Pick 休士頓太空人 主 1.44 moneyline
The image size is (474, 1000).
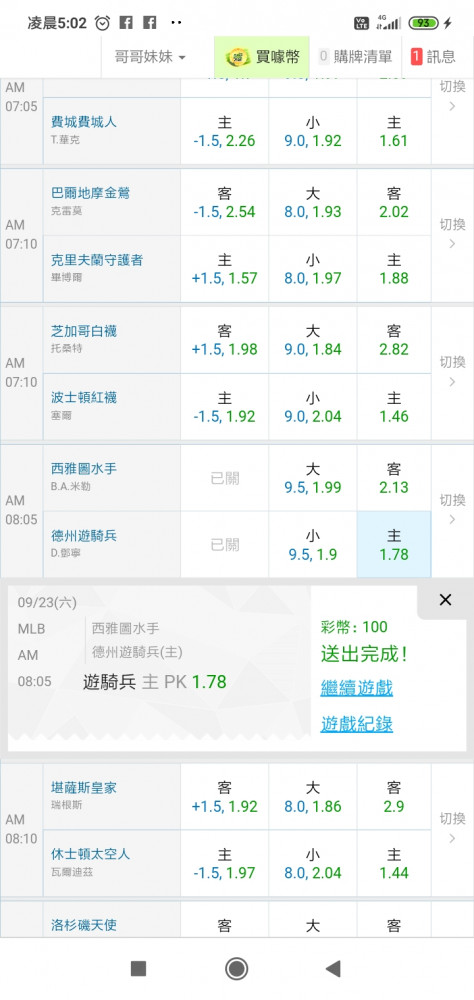(394, 864)
